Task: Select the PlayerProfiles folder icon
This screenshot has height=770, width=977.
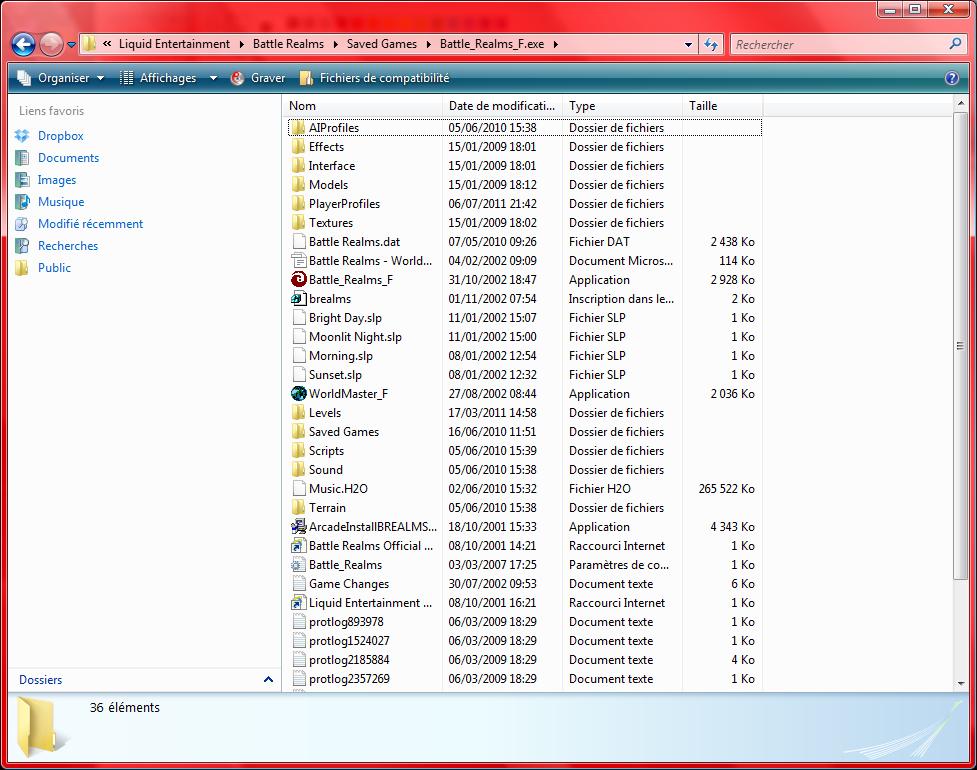Action: pos(298,204)
